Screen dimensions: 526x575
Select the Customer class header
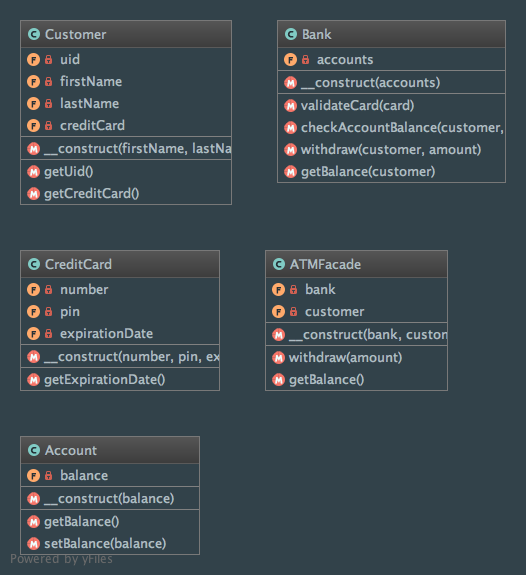click(126, 34)
